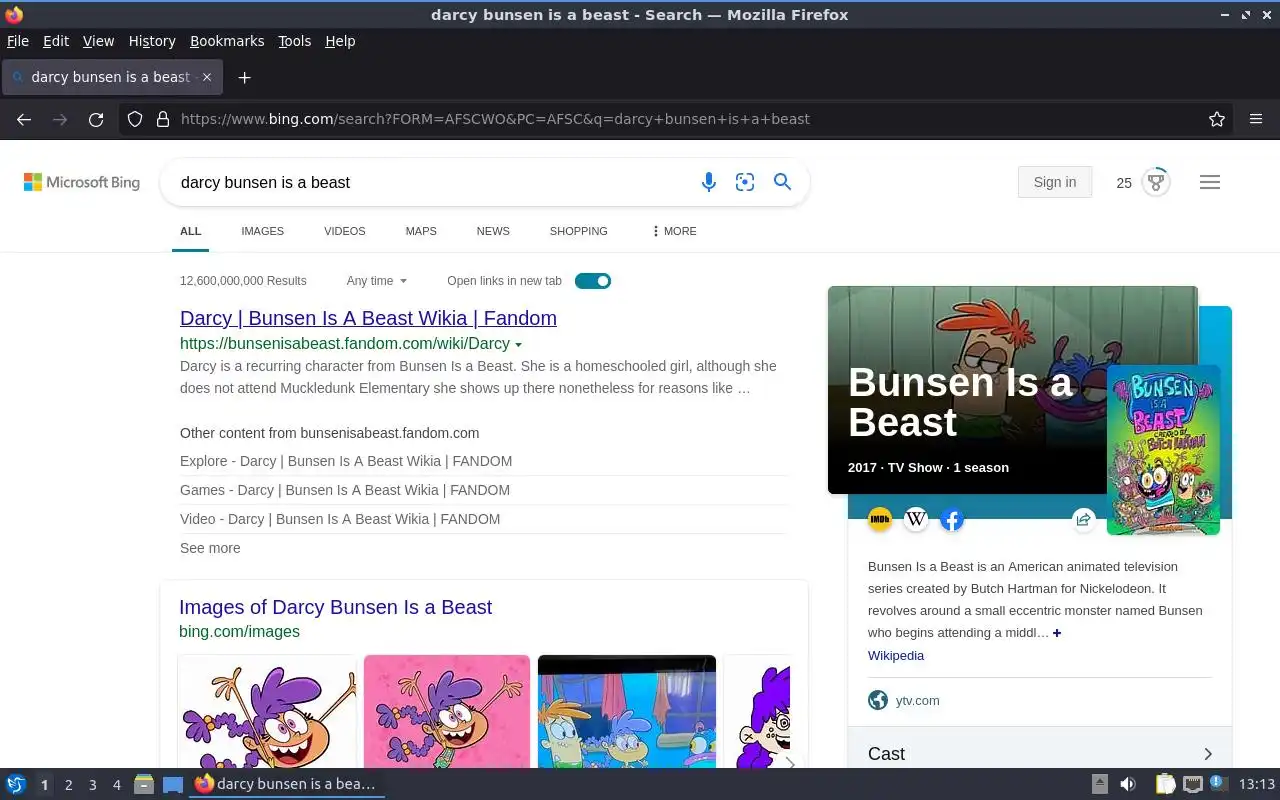Click the taskbar clipboard notes icon

point(1165,785)
